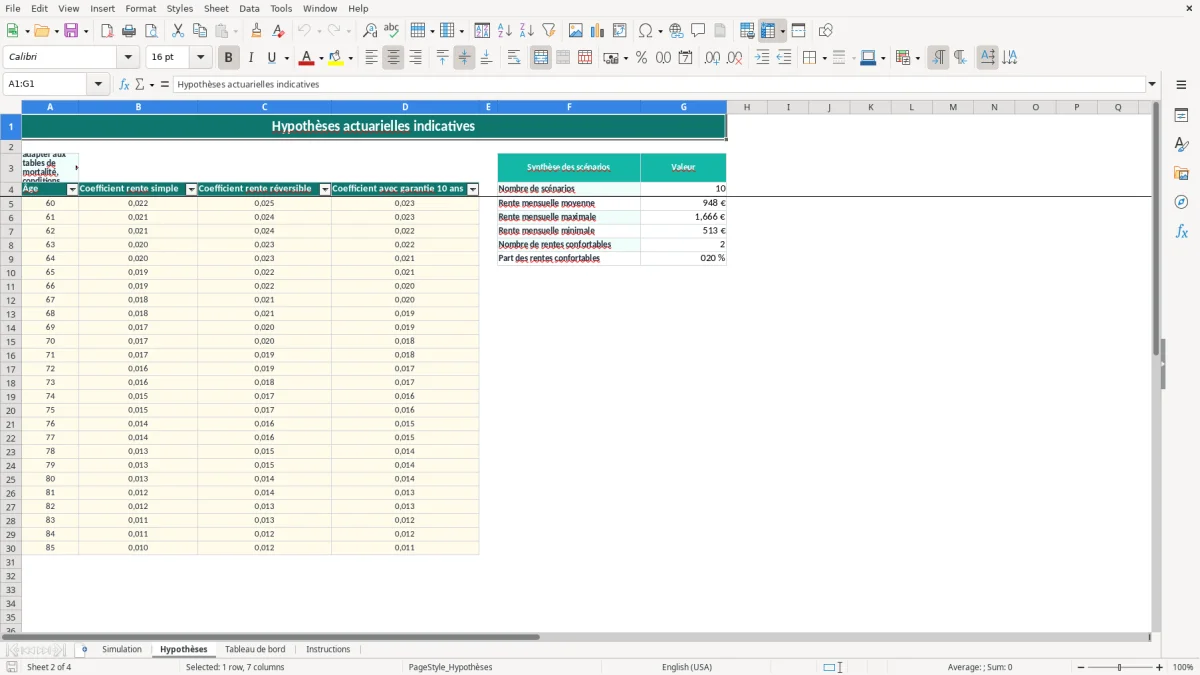Open the Calibri font name dropdown

pos(127,58)
